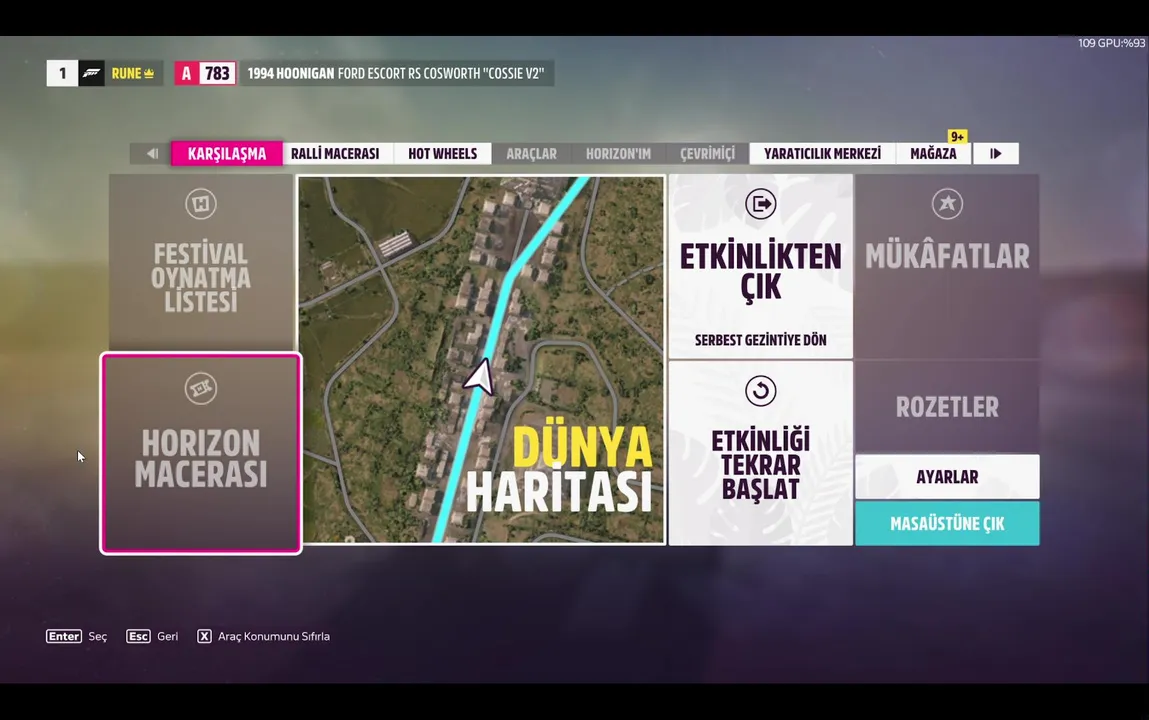Open the Festival Oynatma Listesi tile
The image size is (1149, 720).
201,262
